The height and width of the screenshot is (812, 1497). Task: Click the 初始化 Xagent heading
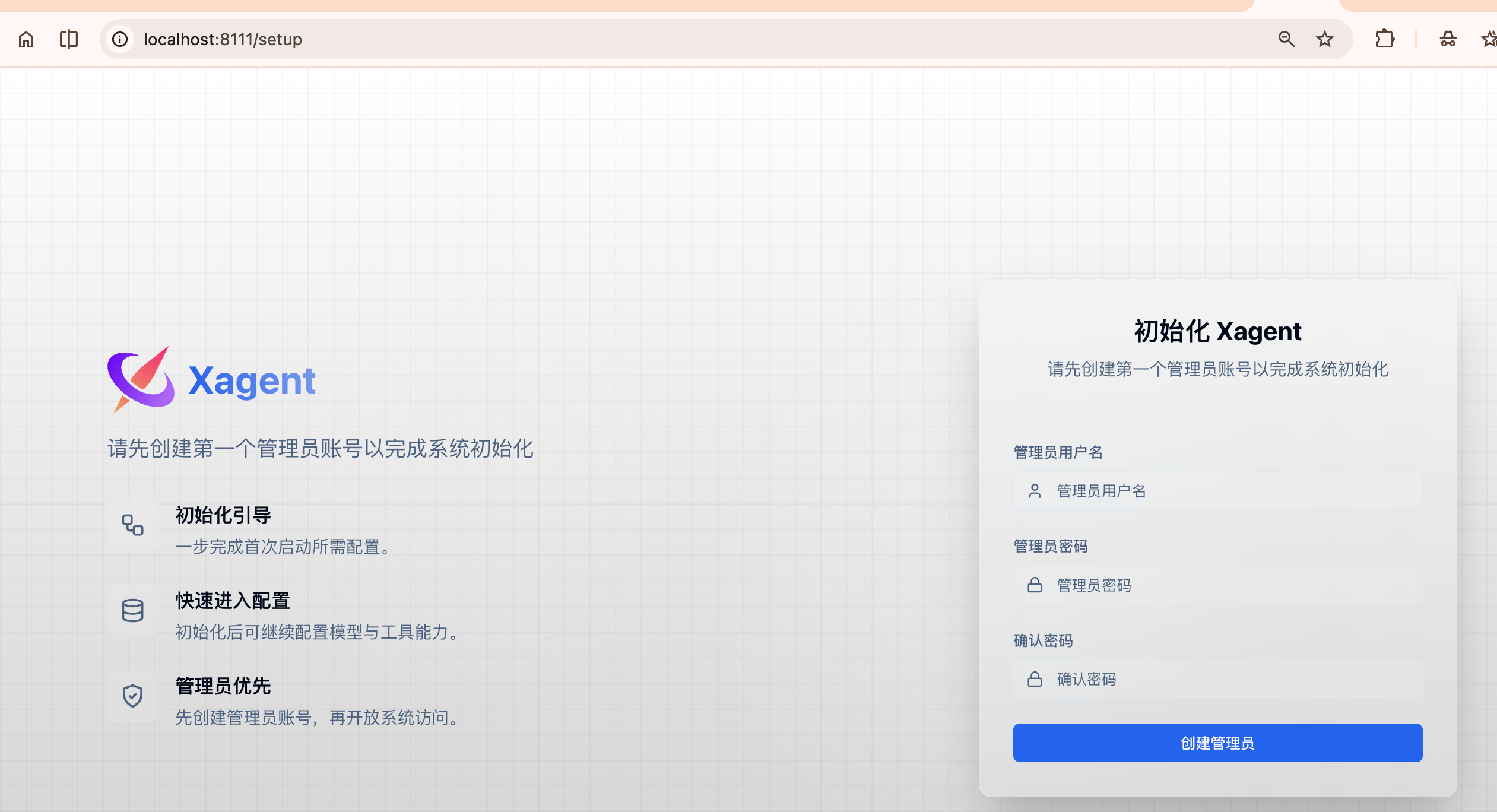click(1217, 331)
